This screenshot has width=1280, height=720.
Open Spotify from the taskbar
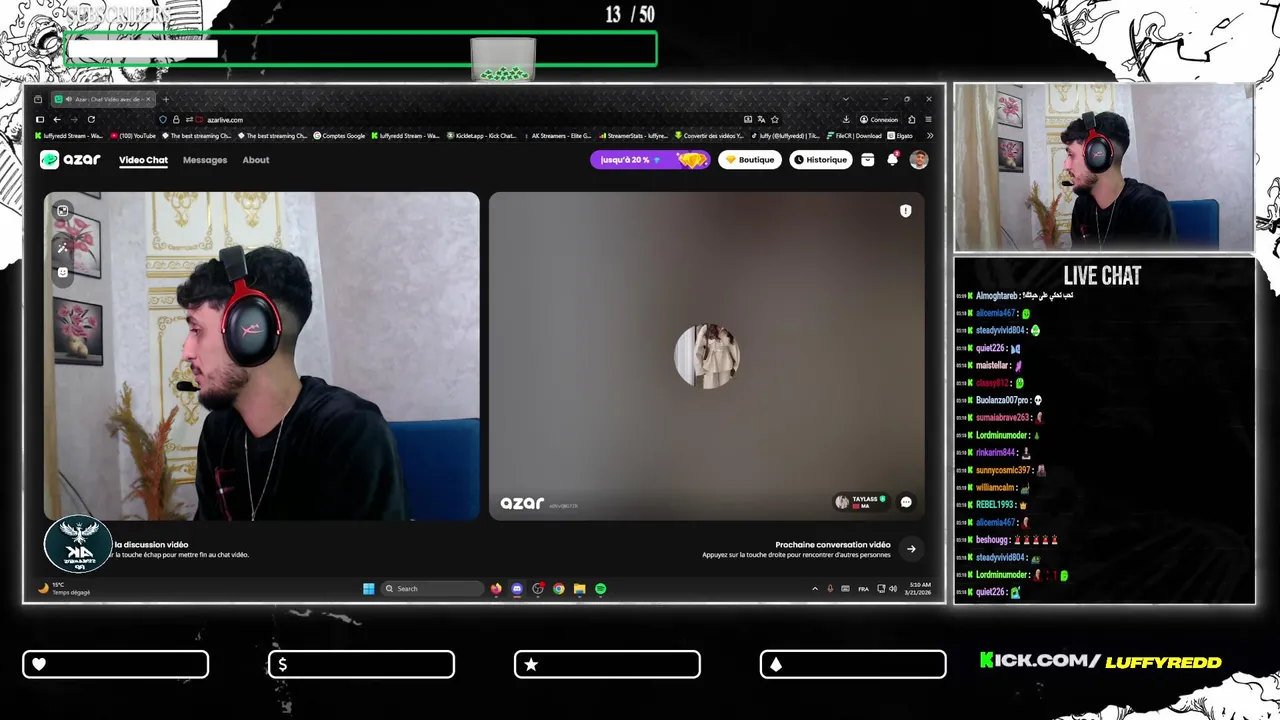tap(600, 589)
